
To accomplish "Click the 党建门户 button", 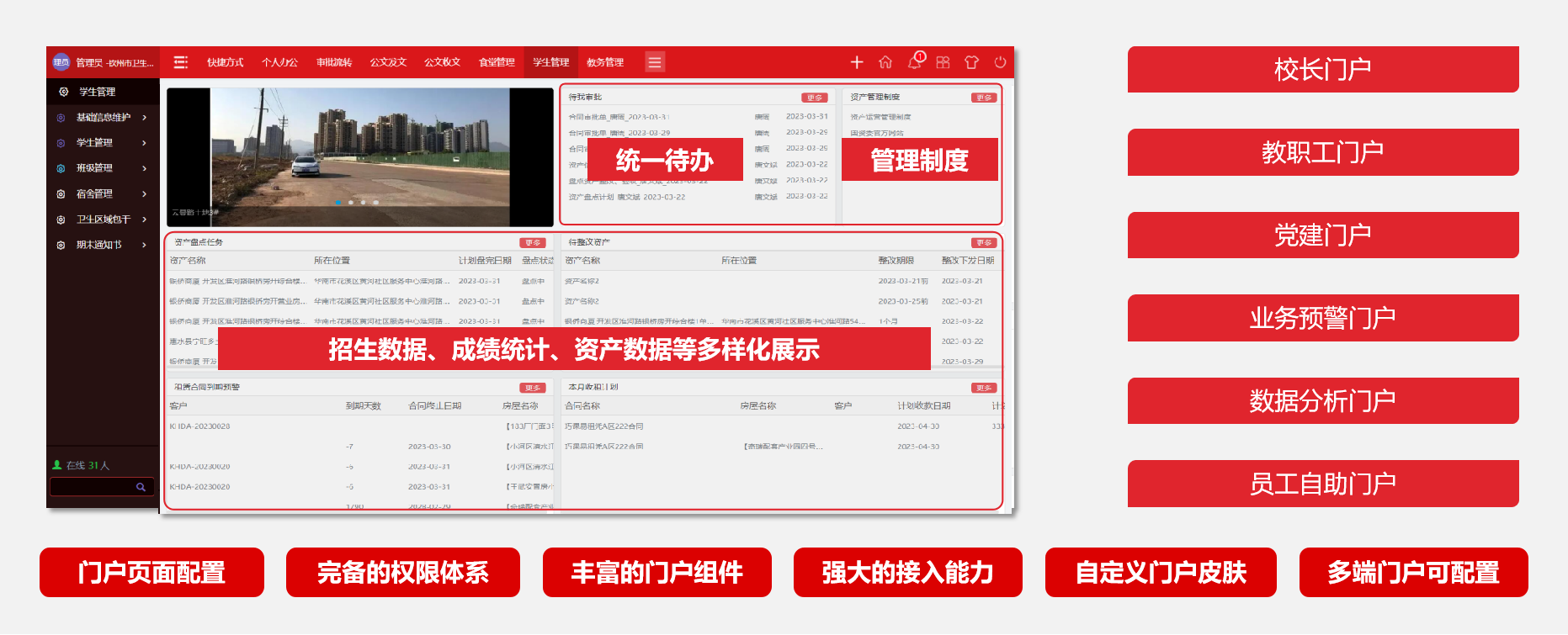I will point(1323,235).
